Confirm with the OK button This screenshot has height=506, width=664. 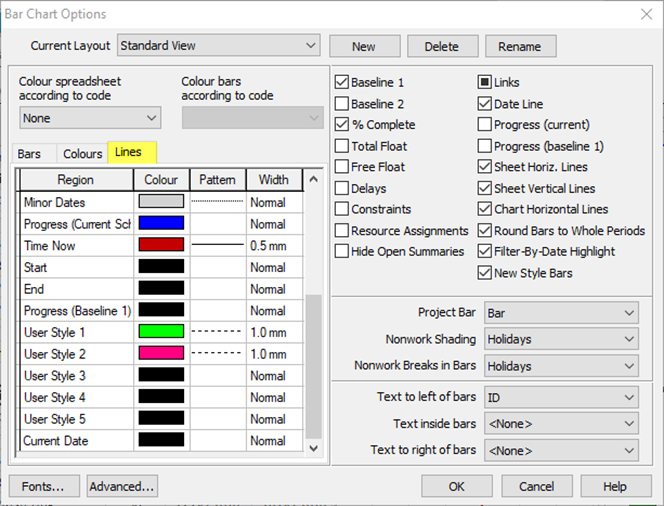[456, 486]
